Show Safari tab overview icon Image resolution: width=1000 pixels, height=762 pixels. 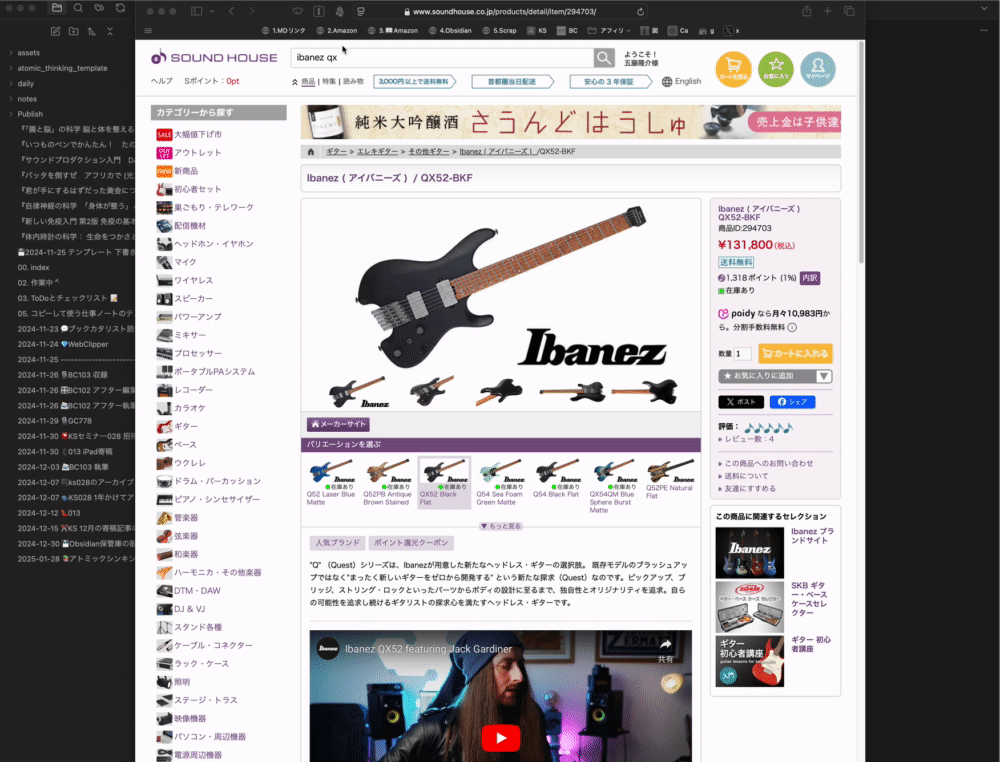(849, 11)
